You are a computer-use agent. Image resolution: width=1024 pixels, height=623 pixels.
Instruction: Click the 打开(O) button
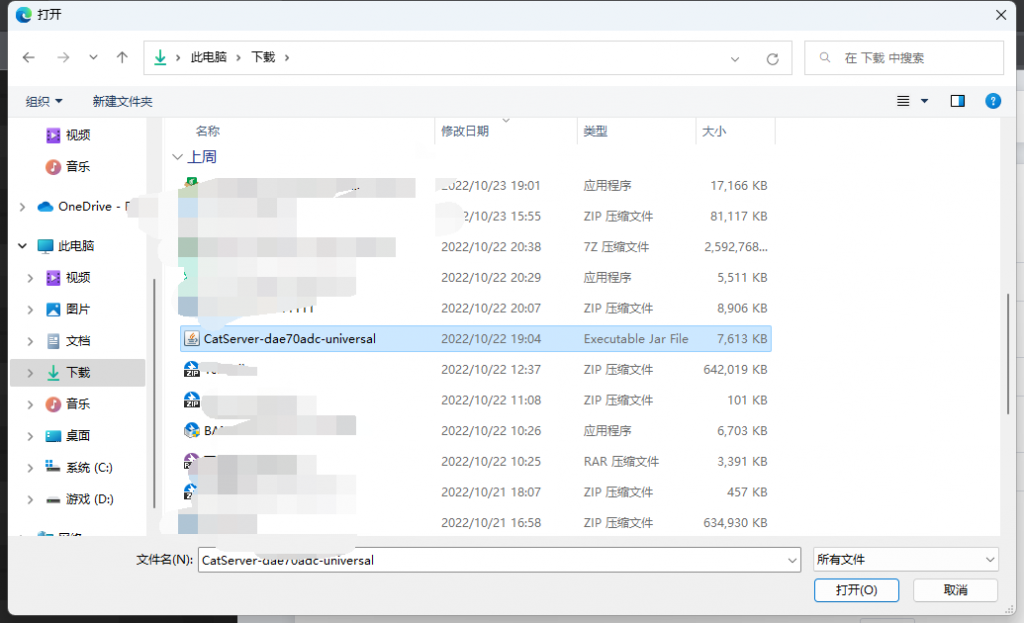[856, 590]
